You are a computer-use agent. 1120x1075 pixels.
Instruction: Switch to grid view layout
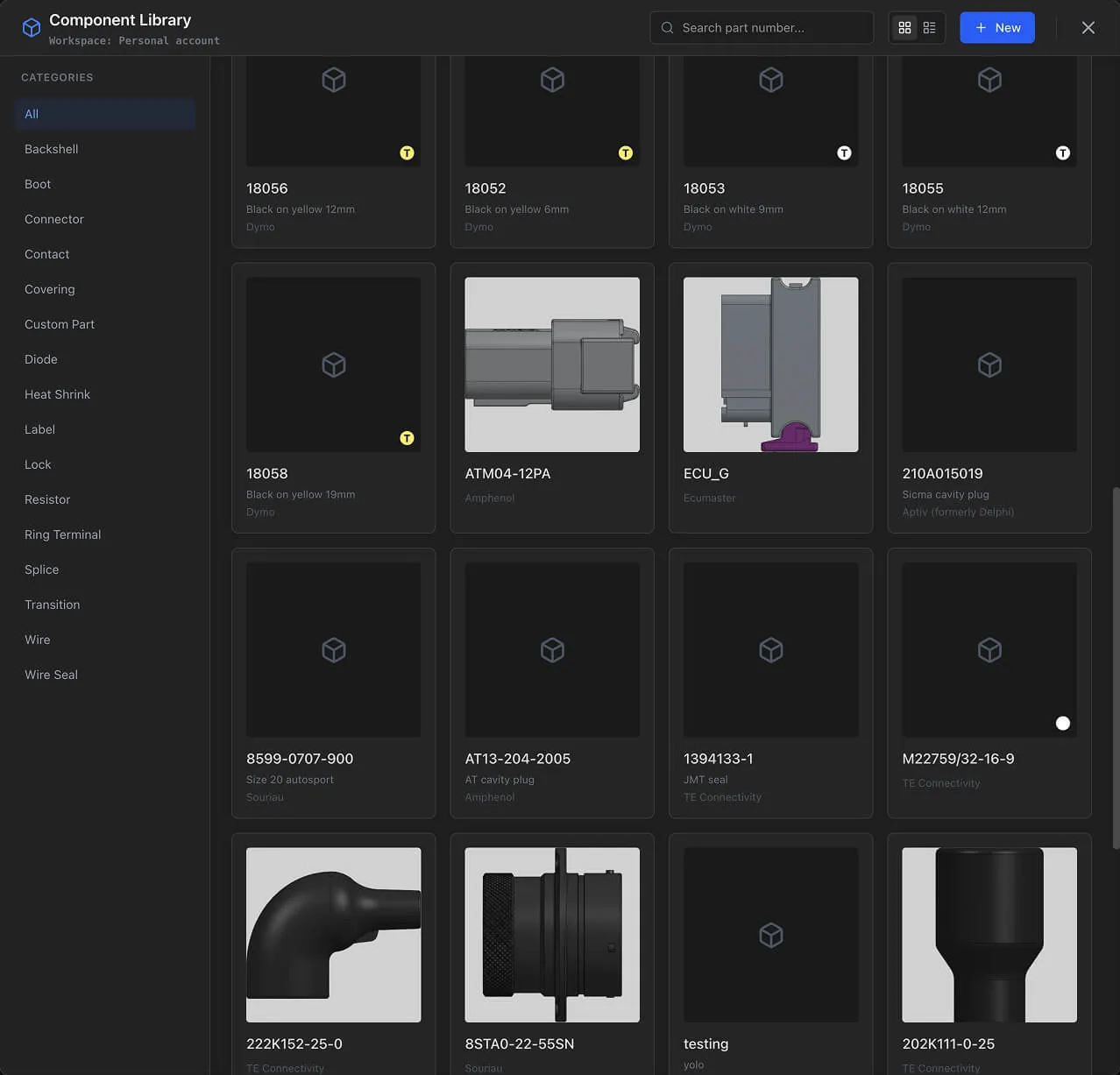(x=904, y=27)
